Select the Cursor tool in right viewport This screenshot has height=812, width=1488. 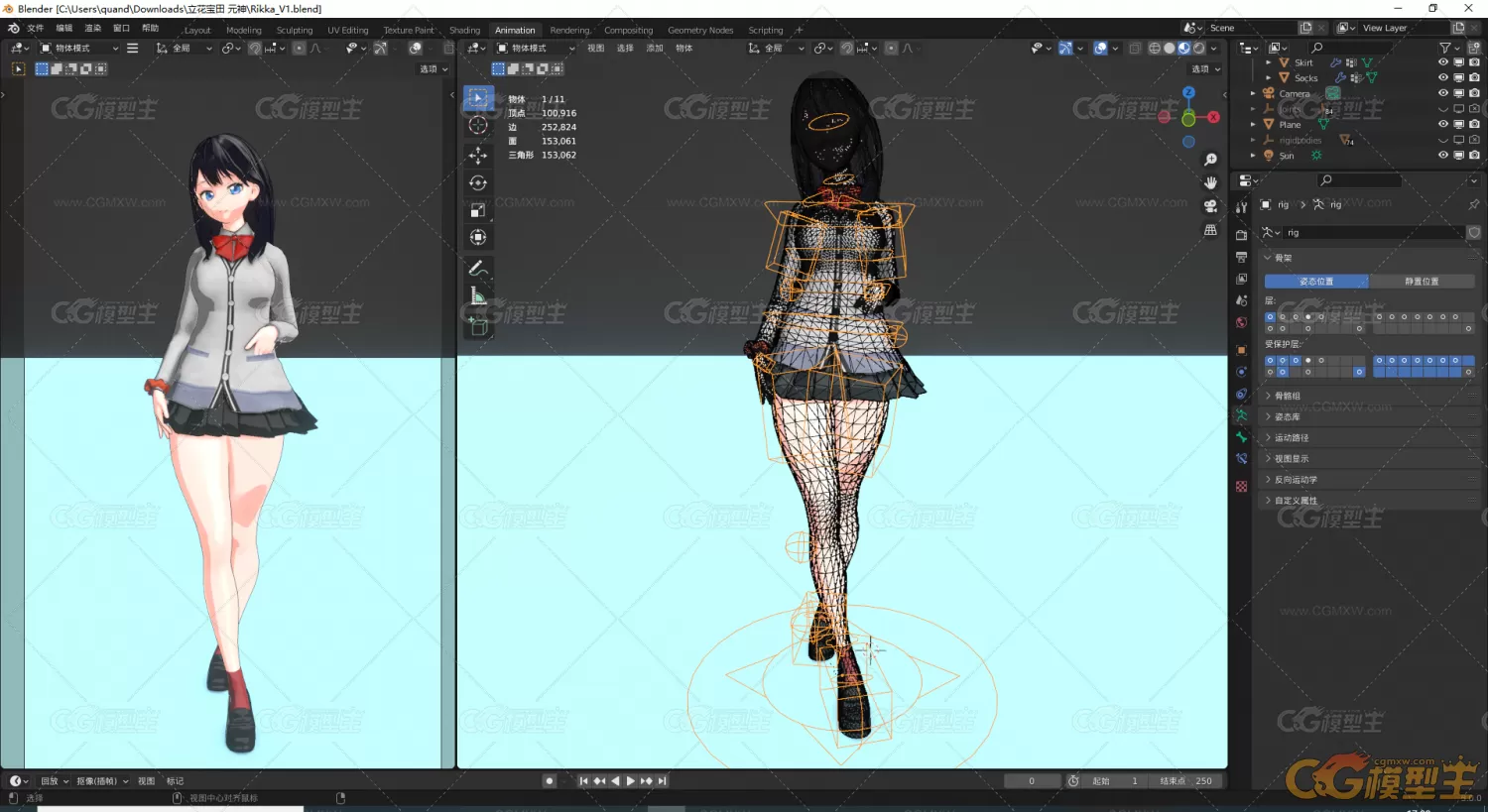[478, 125]
